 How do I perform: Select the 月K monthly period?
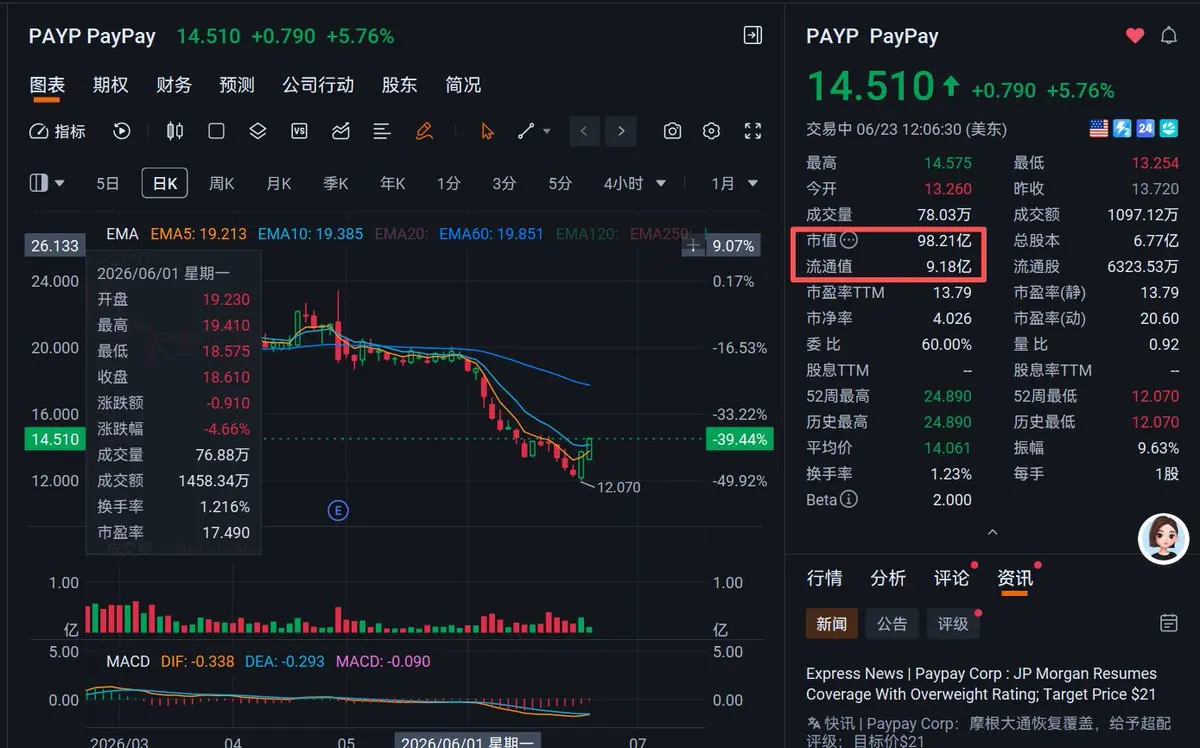(x=279, y=183)
